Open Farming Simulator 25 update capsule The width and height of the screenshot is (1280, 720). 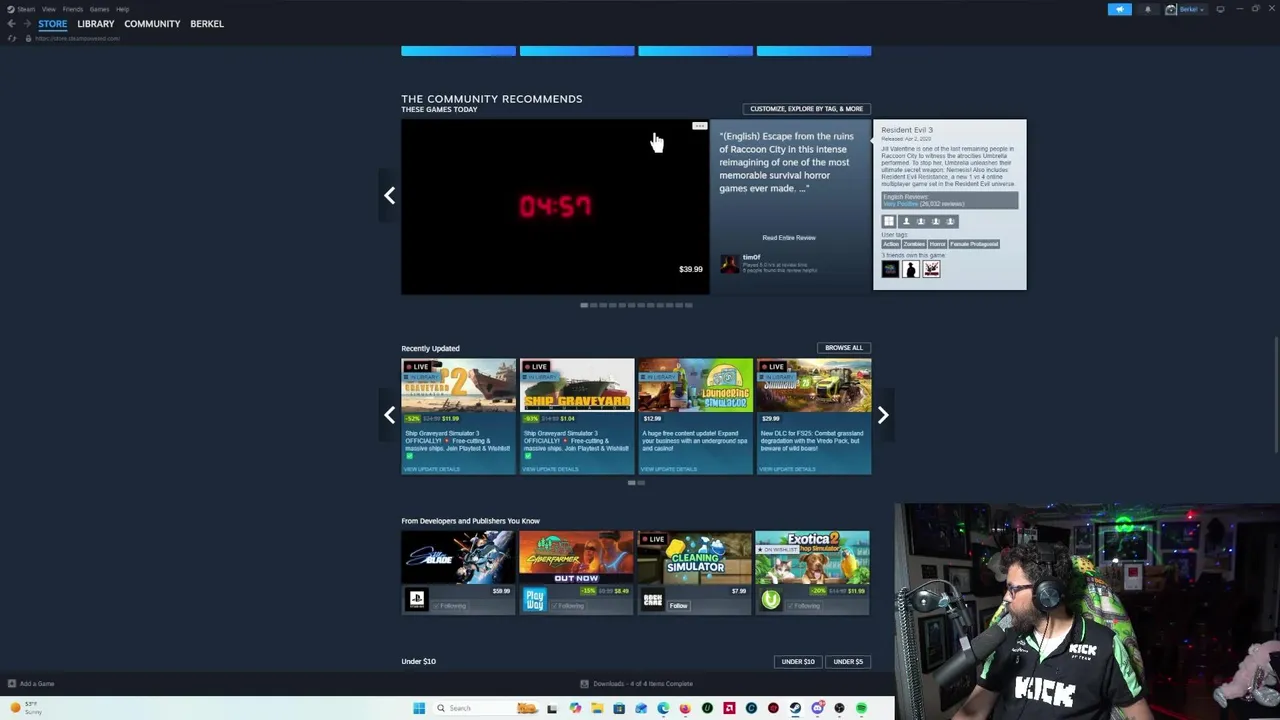tap(813, 416)
